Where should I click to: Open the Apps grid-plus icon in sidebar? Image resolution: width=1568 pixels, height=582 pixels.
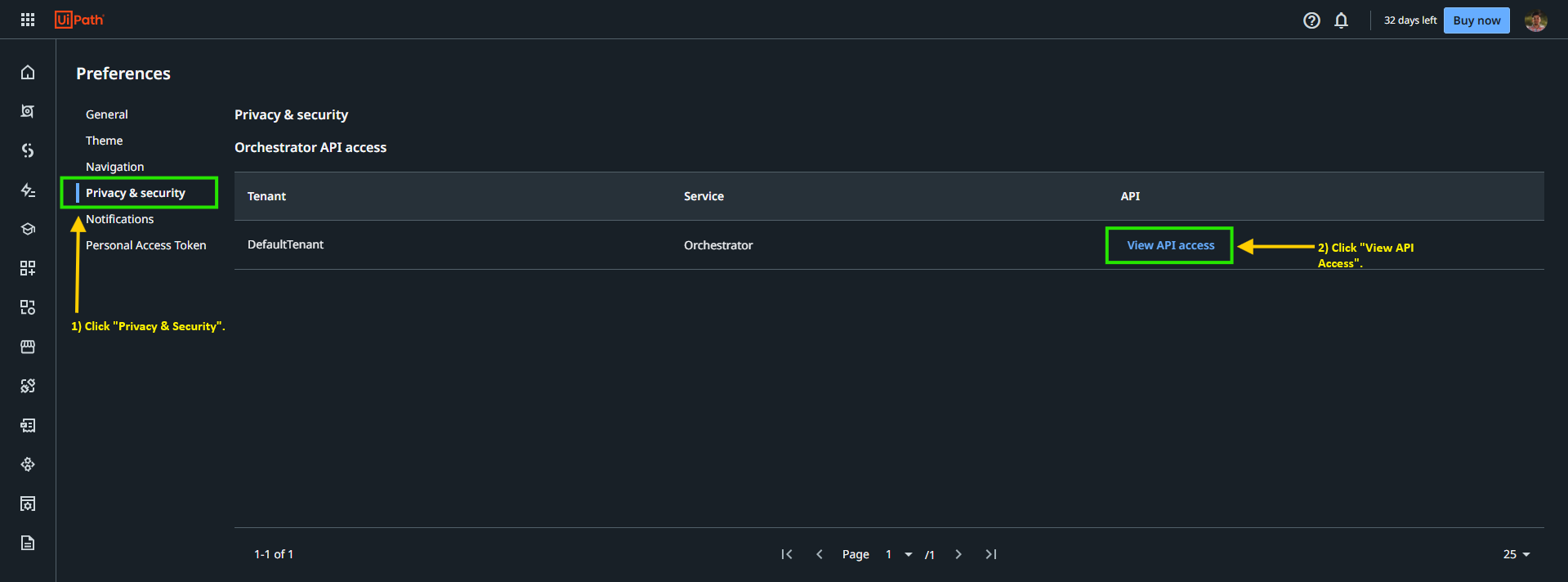28,268
